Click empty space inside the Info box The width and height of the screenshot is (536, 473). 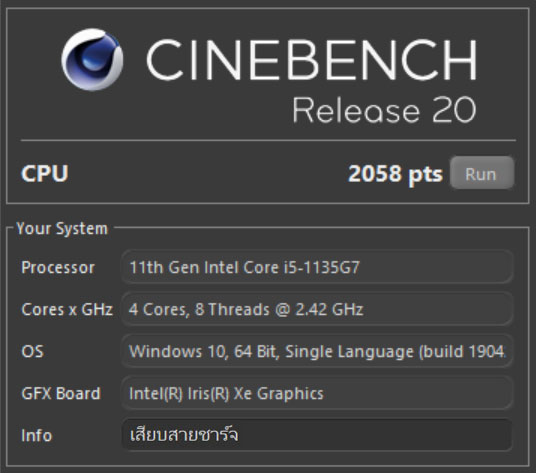(x=376, y=435)
